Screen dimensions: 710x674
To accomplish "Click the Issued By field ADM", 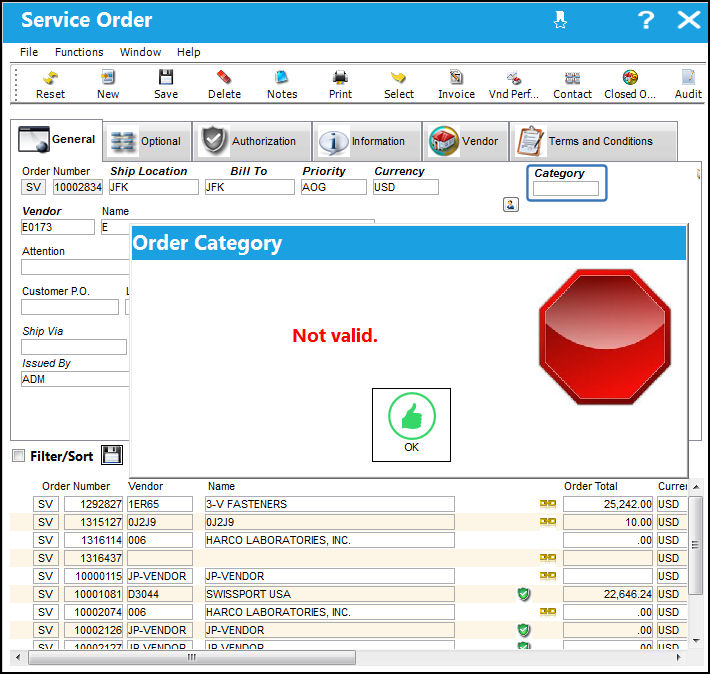I will click(75, 379).
